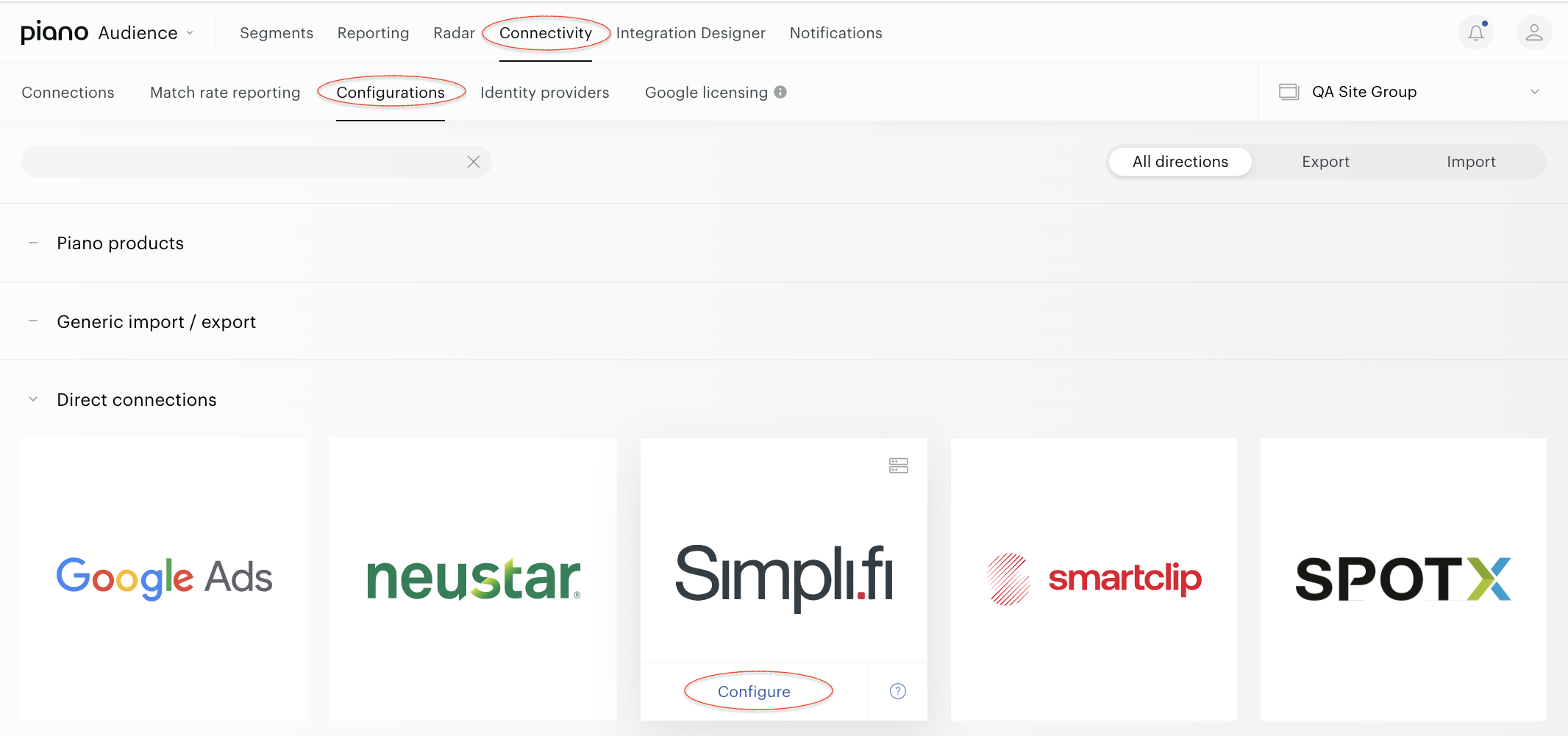This screenshot has height=736, width=1568.
Task: Select the smartclip connection card
Action: (1094, 579)
